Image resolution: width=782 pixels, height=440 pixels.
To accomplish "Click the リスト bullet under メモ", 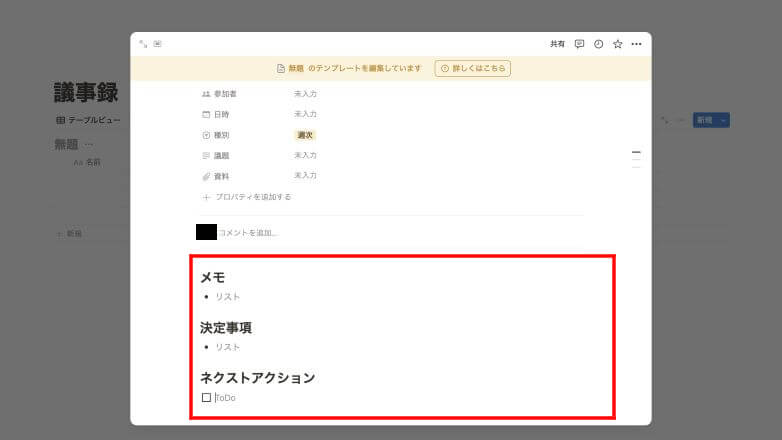I will pos(227,297).
